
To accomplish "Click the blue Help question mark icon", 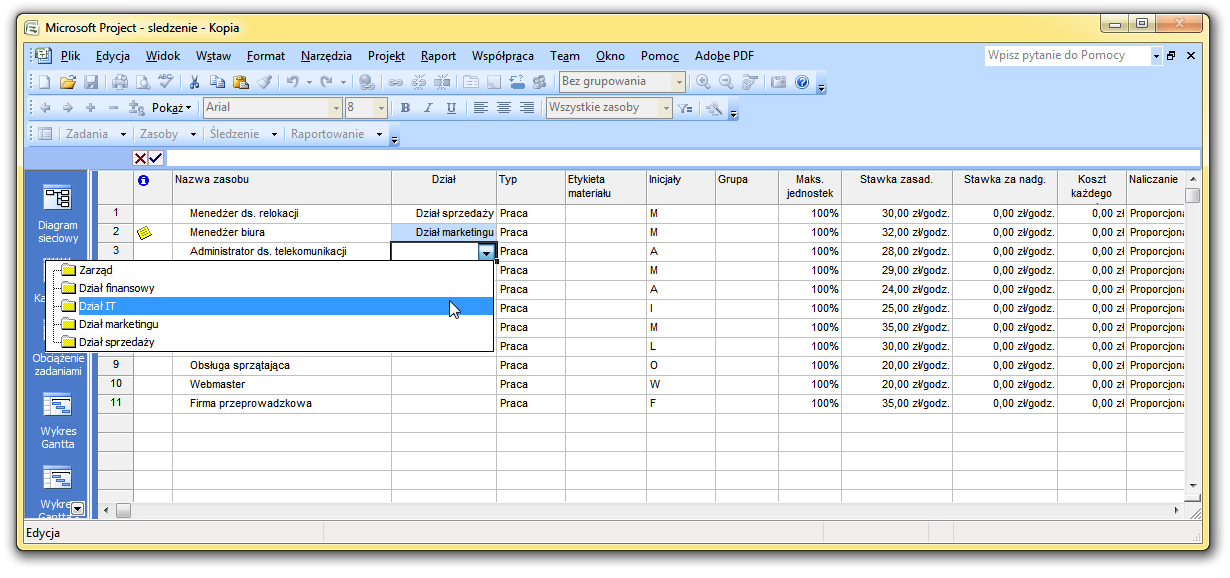I will pyautogui.click(x=801, y=82).
